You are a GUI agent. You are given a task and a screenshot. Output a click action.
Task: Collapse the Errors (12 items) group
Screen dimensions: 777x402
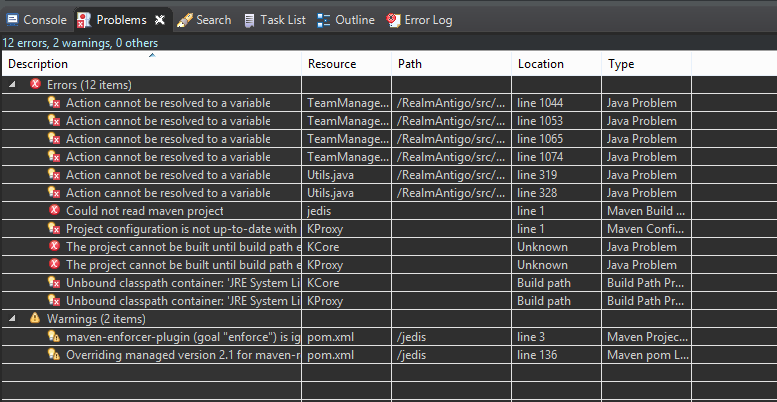tap(12, 85)
